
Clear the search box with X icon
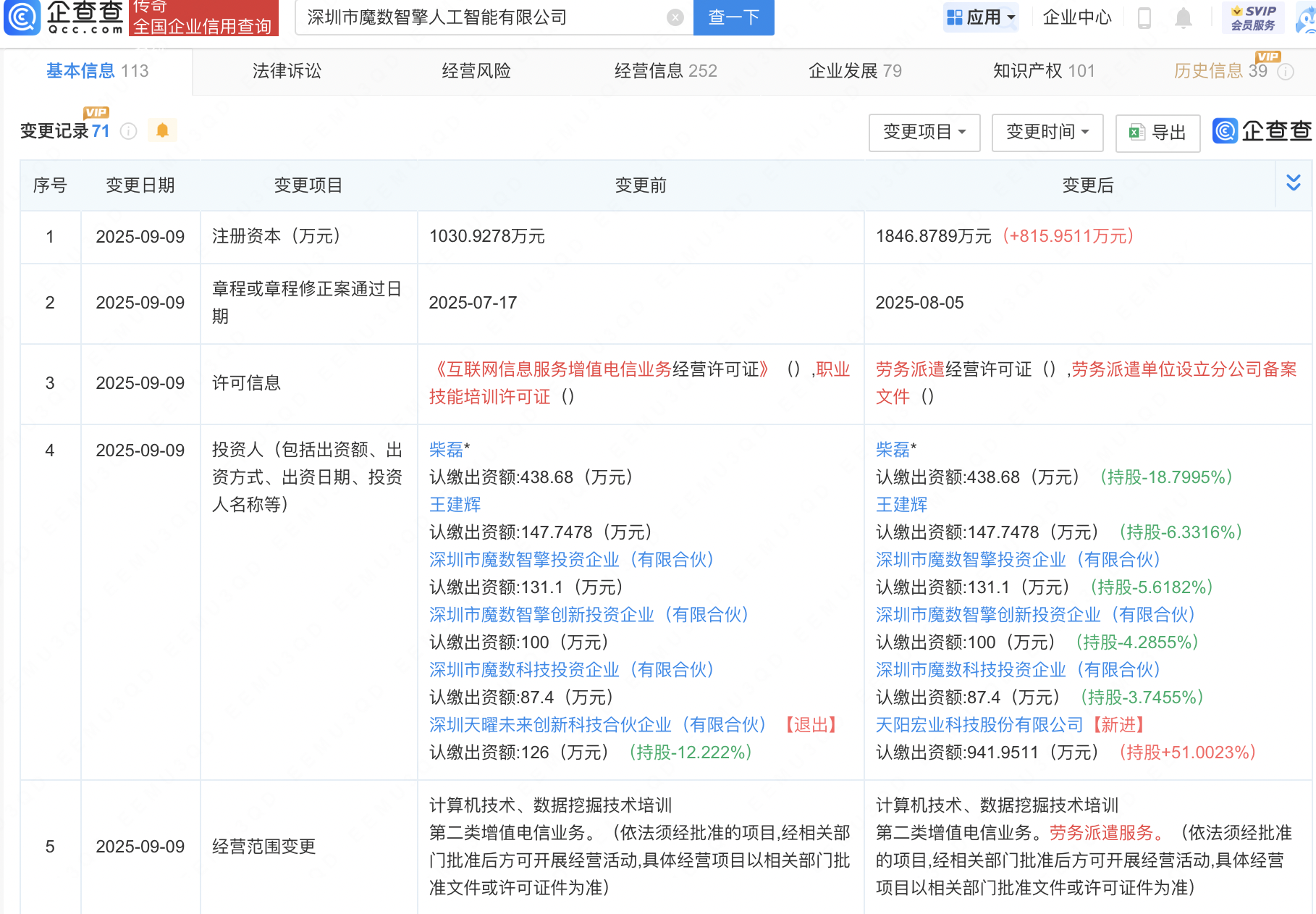tap(675, 17)
